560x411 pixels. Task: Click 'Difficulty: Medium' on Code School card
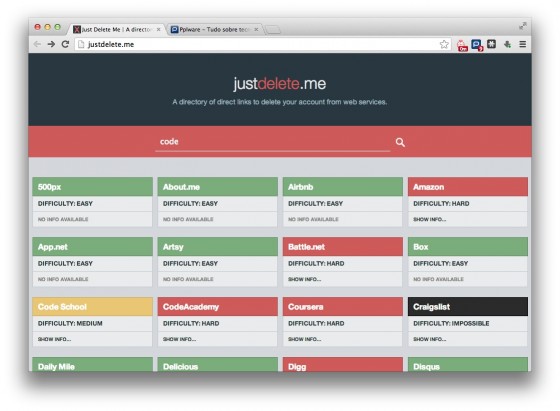coord(70,324)
